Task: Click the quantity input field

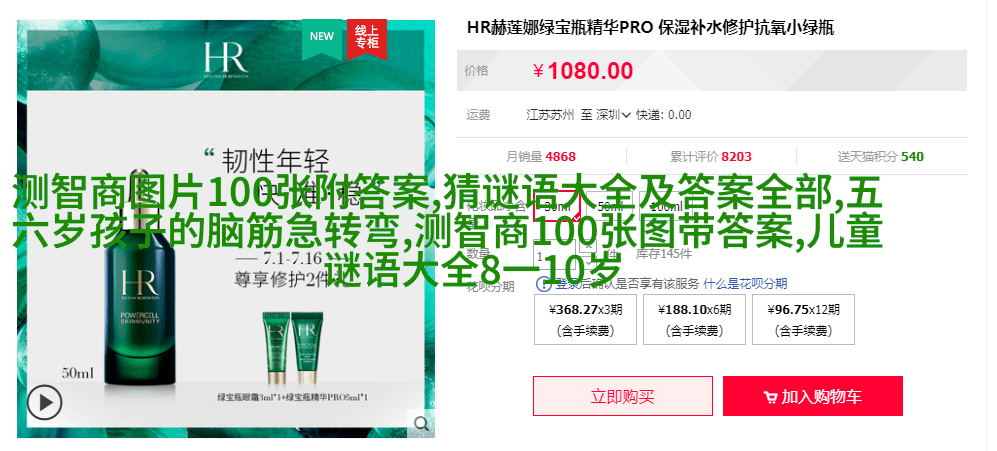Action: [556, 255]
